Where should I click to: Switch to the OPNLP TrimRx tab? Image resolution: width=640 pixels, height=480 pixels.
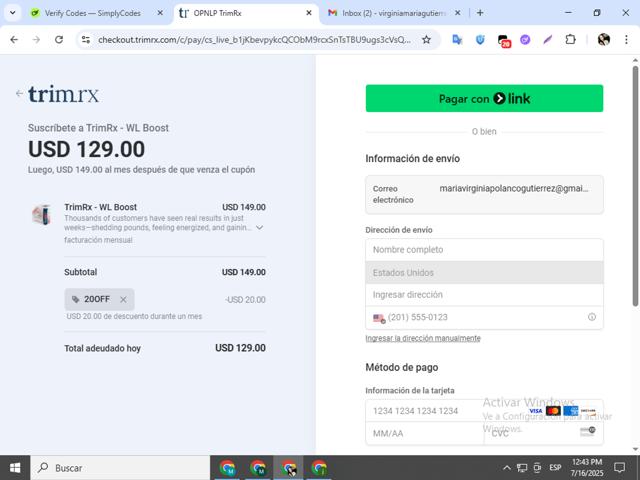pyautogui.click(x=218, y=13)
